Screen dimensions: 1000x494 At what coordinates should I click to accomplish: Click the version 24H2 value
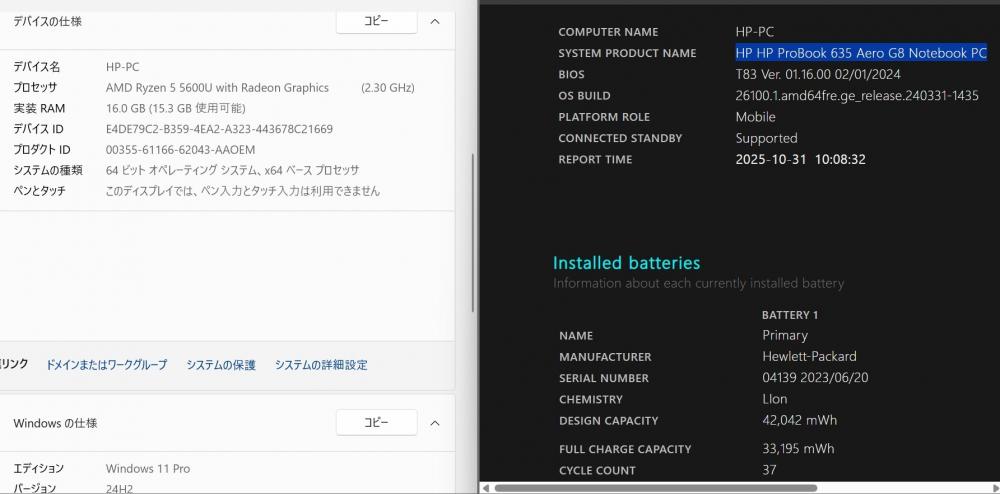tap(119, 488)
